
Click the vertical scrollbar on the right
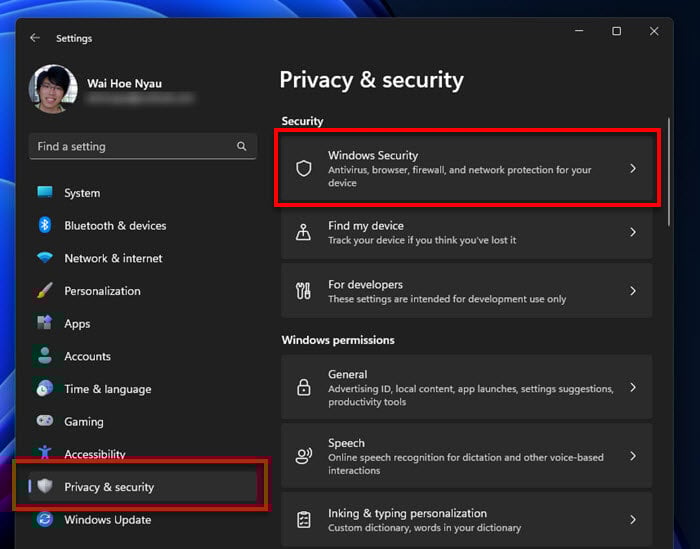coord(668,172)
